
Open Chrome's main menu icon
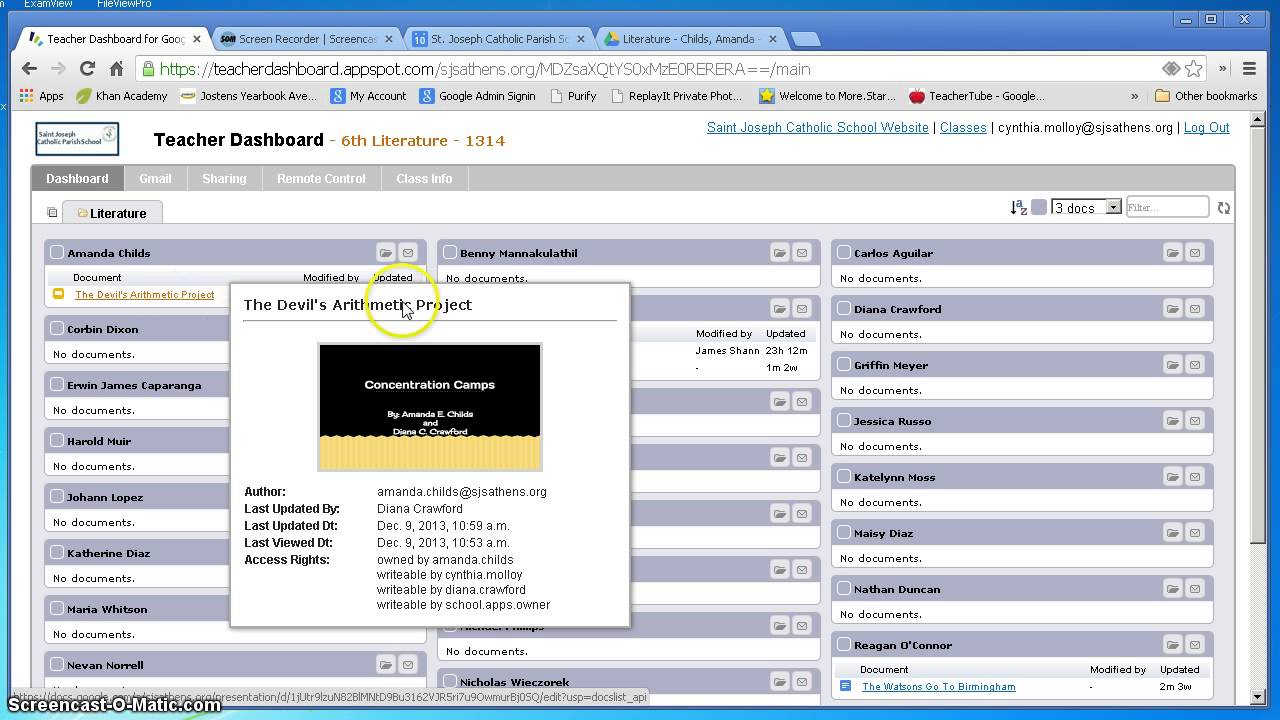point(1249,69)
